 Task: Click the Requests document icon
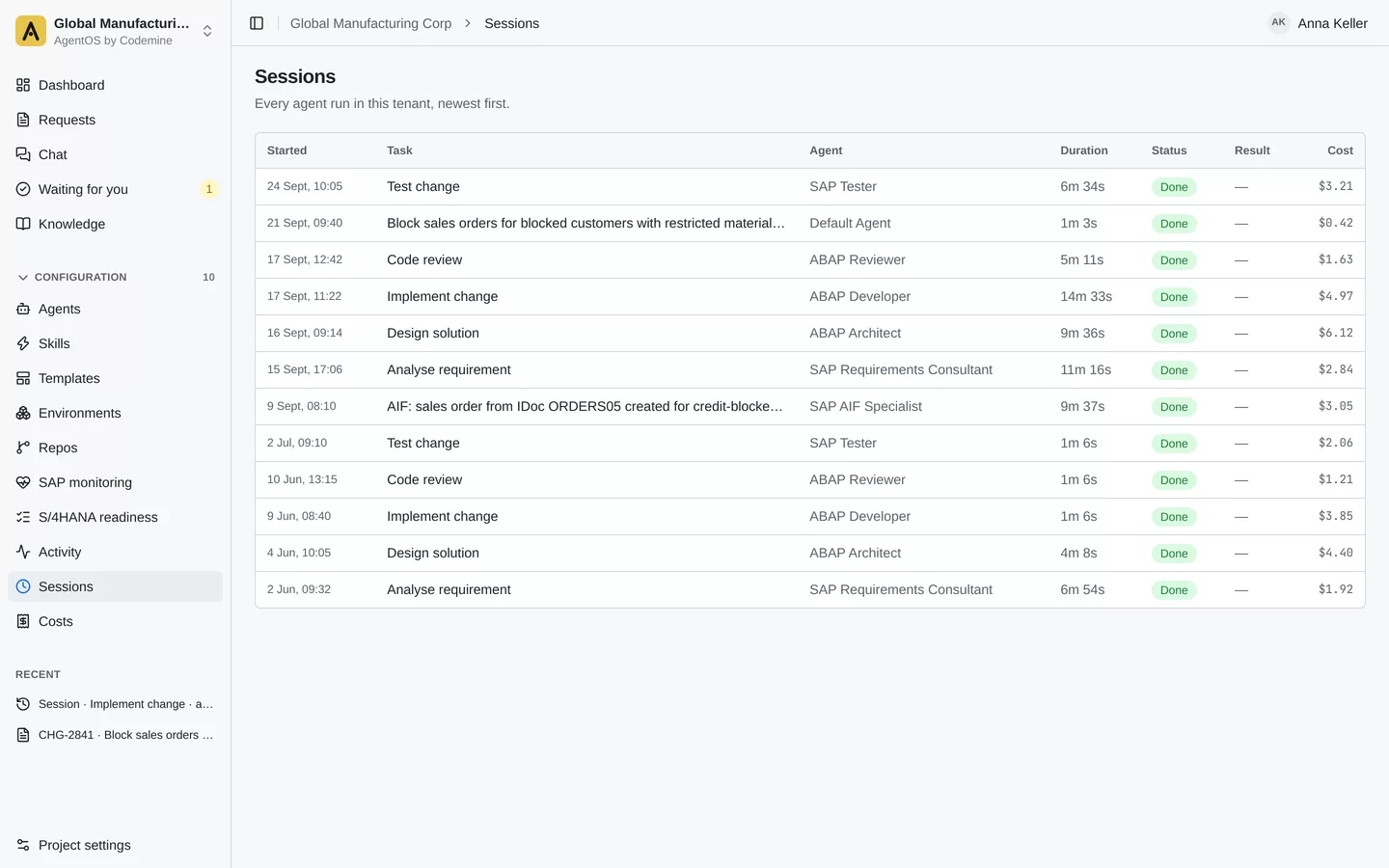tap(23, 120)
